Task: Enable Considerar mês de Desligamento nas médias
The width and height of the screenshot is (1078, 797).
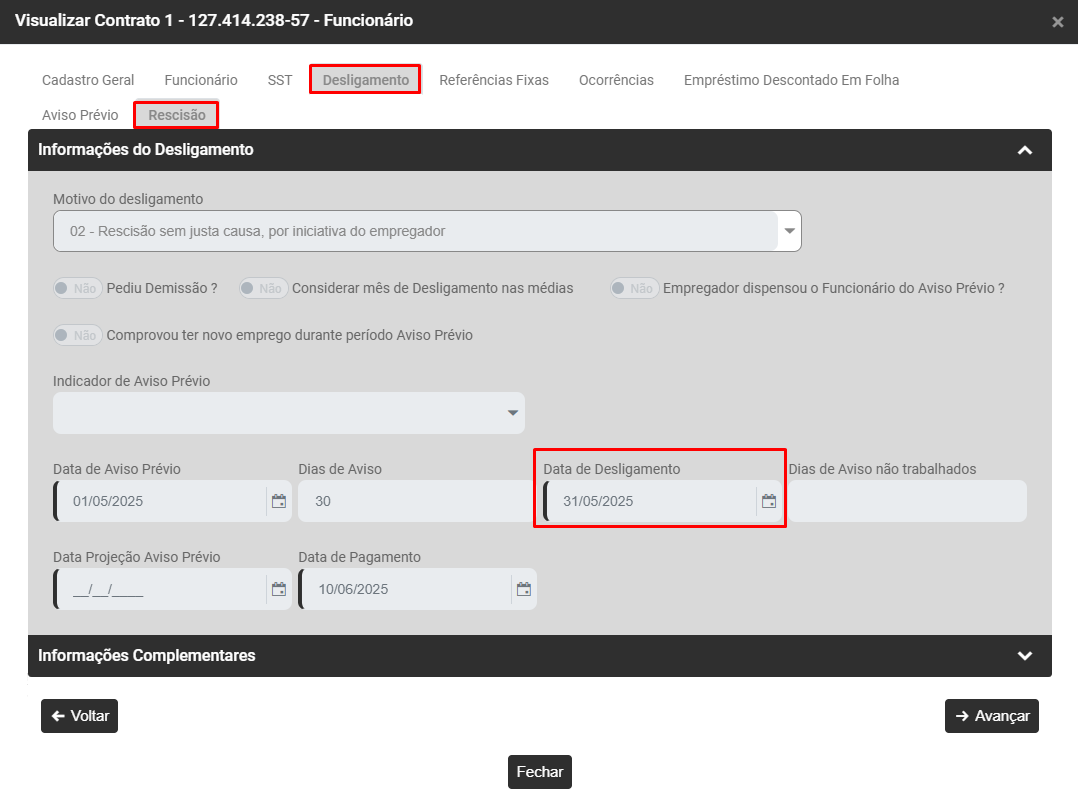Action: 263,288
